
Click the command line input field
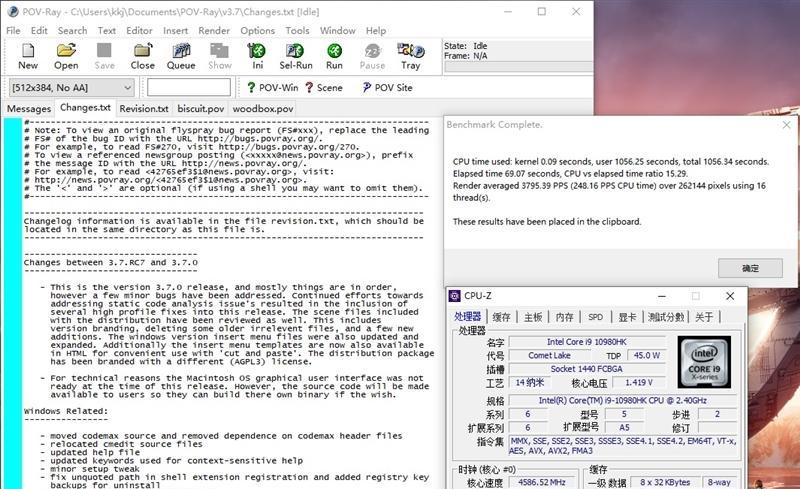pos(189,87)
